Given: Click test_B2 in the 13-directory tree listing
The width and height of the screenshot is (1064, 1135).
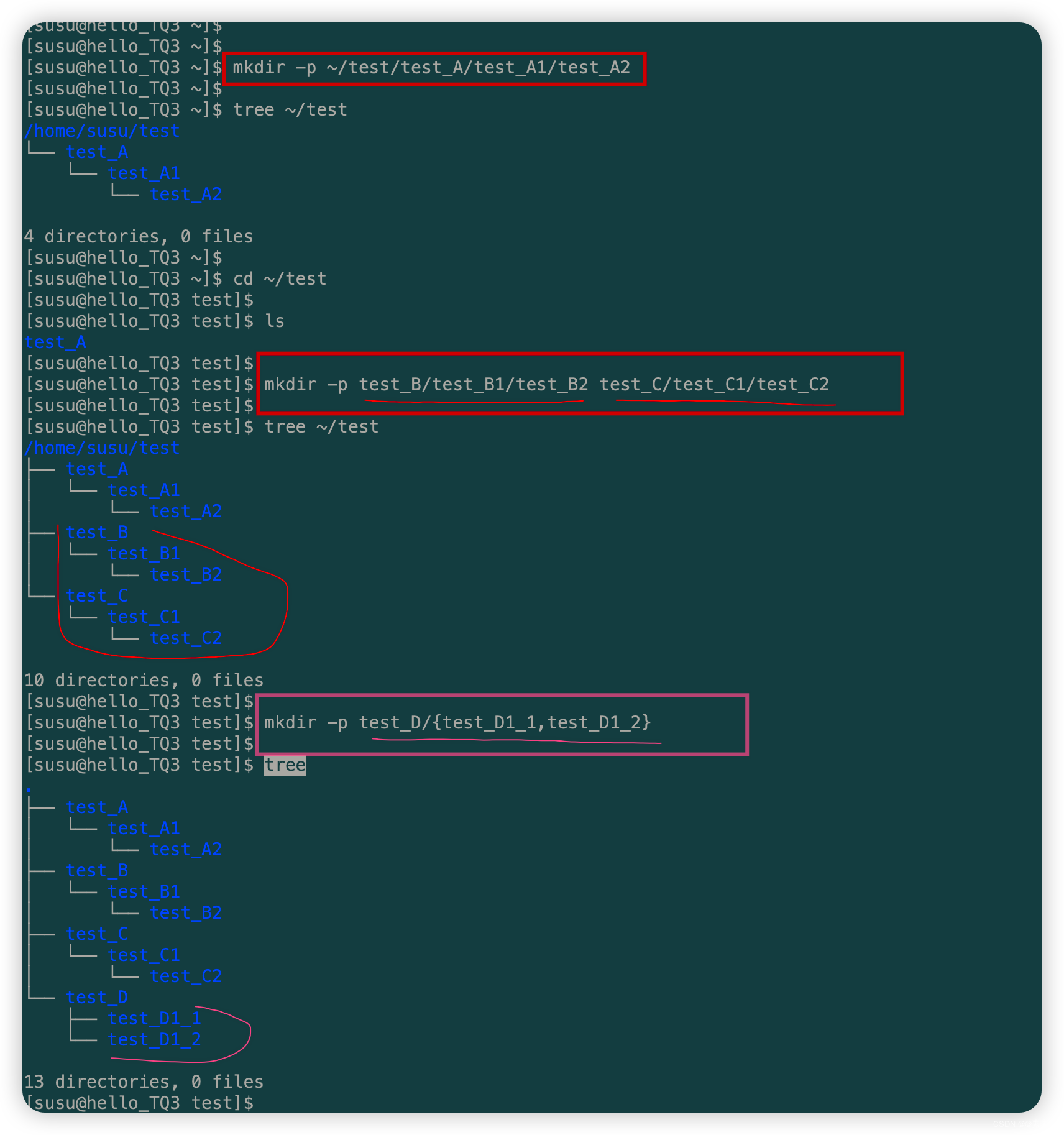Looking at the screenshot, I should [x=186, y=913].
